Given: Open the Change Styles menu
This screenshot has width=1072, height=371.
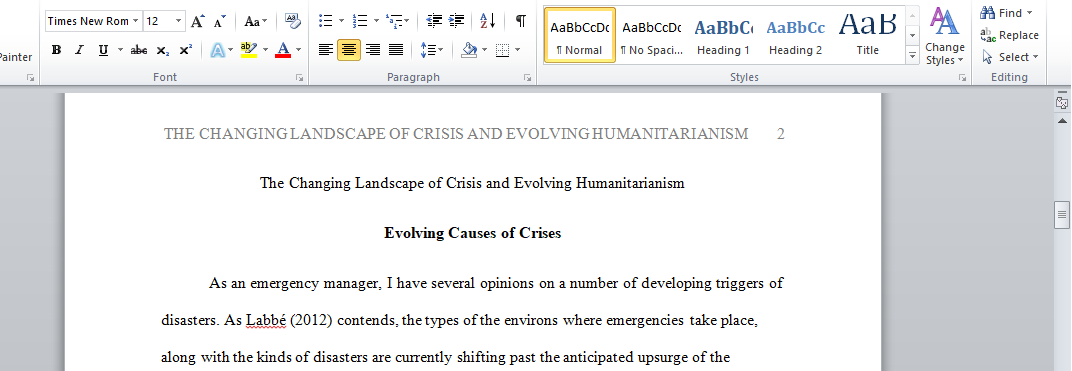Looking at the screenshot, I should click(945, 36).
